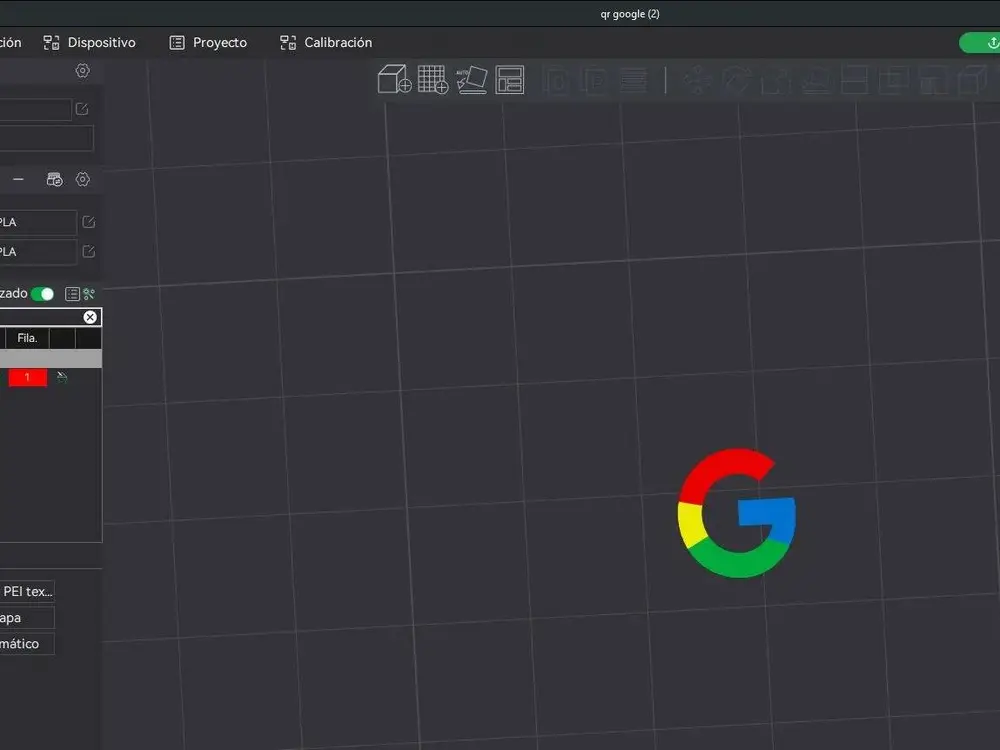Clear the search box with X

tap(90, 318)
